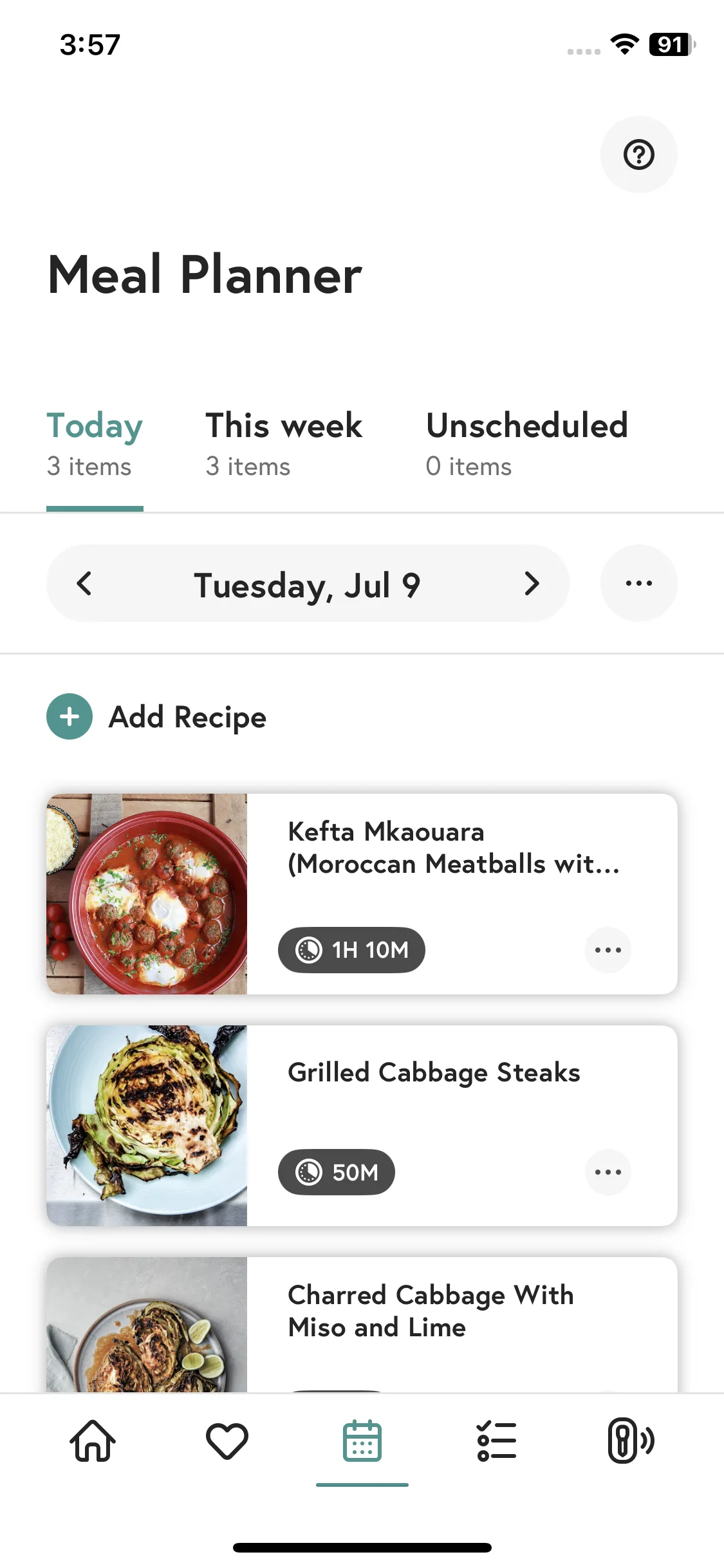The image size is (724, 1568).
Task: Open Kefta Mkaouara recipe options menu
Action: [608, 949]
